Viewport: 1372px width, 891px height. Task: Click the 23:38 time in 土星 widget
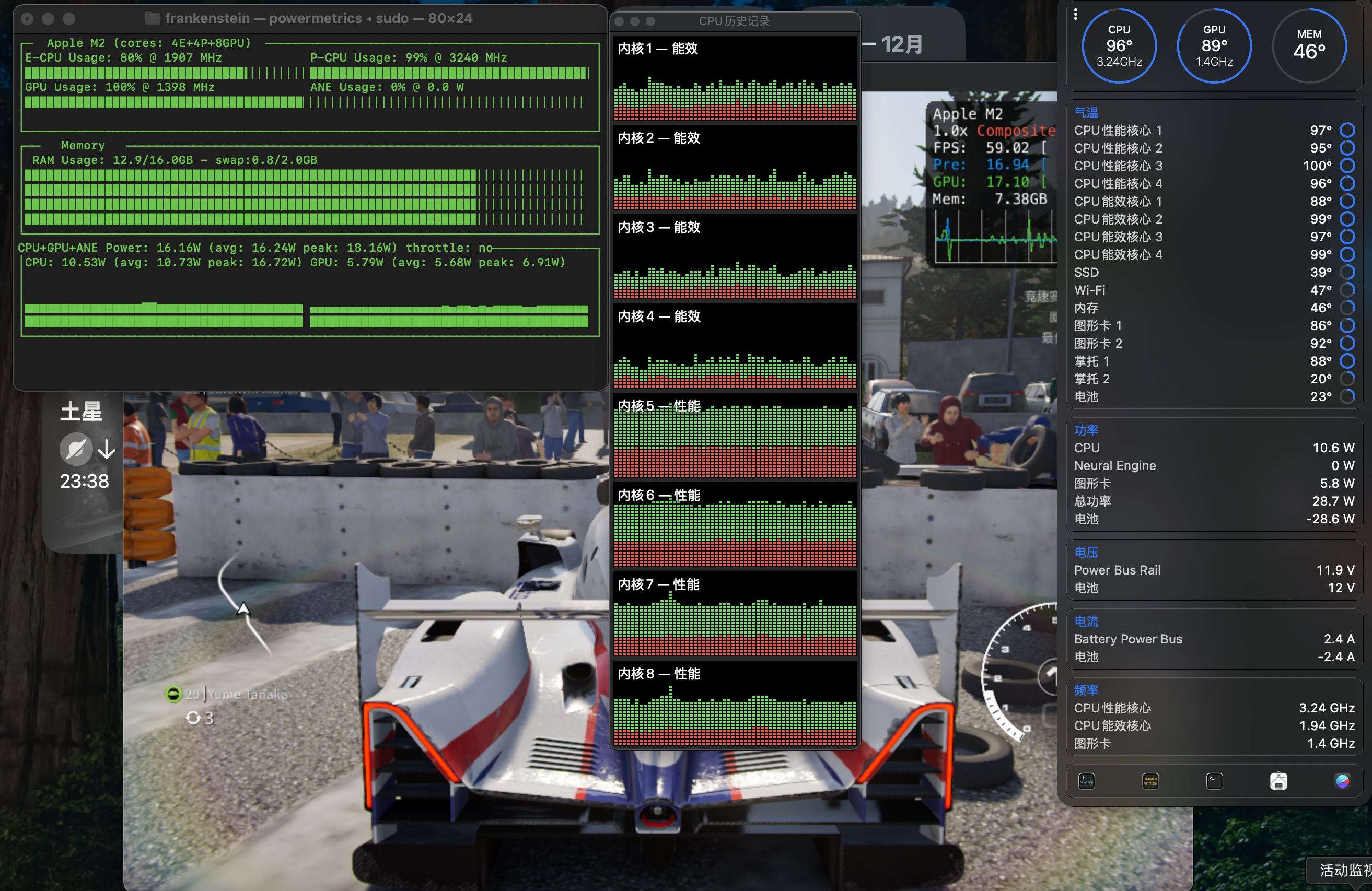[84, 480]
